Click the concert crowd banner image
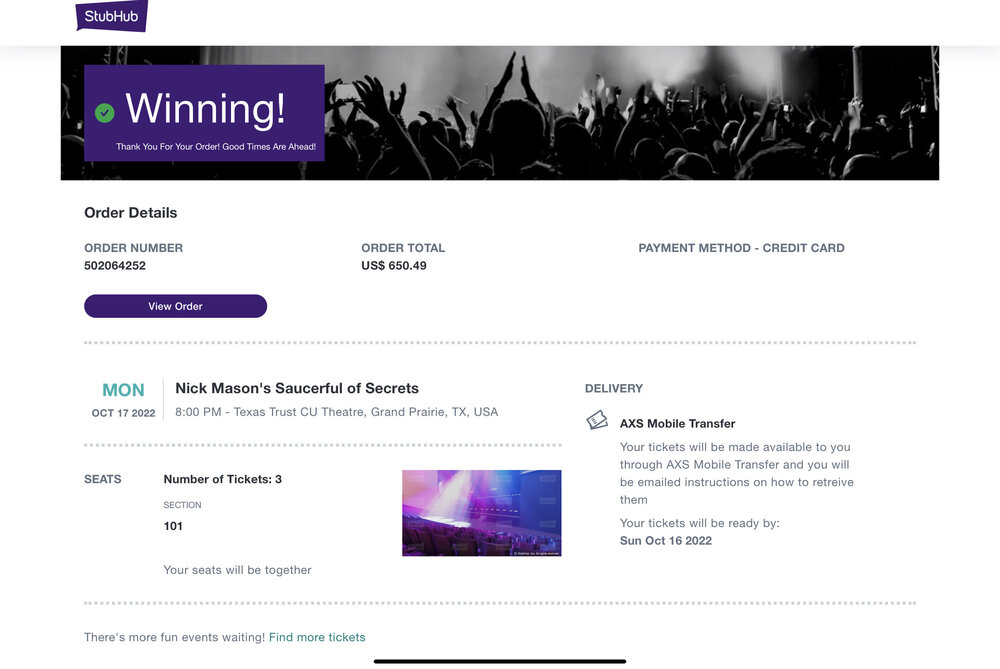This screenshot has width=1000, height=669. point(630,112)
